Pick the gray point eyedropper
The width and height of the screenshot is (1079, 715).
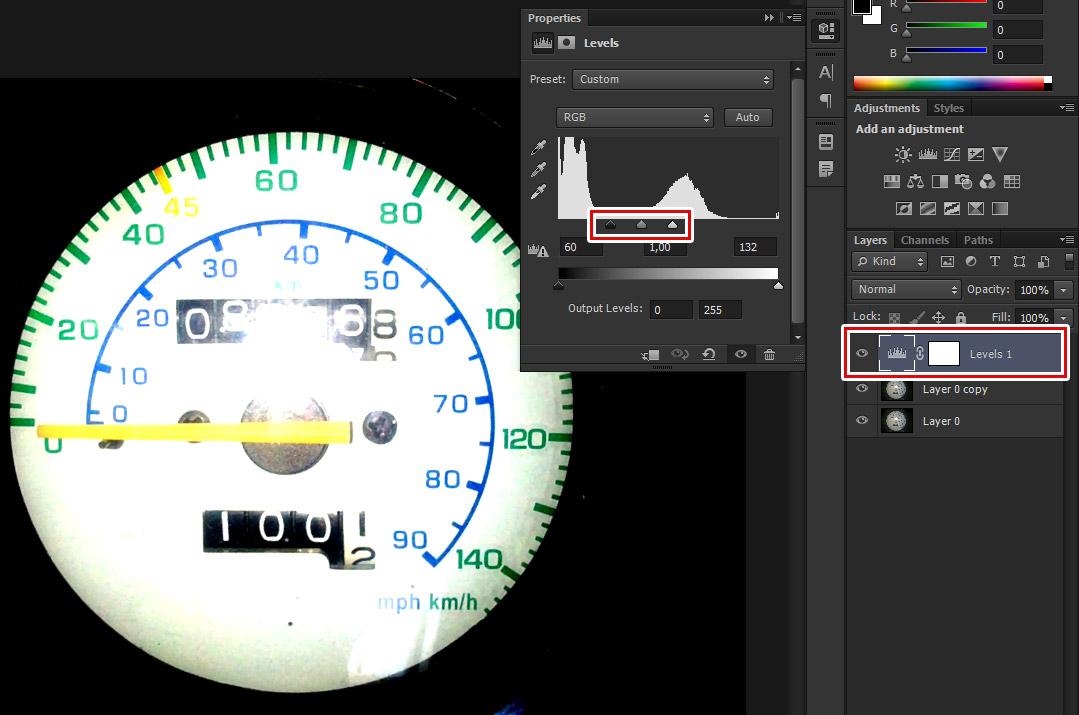pyautogui.click(x=538, y=169)
